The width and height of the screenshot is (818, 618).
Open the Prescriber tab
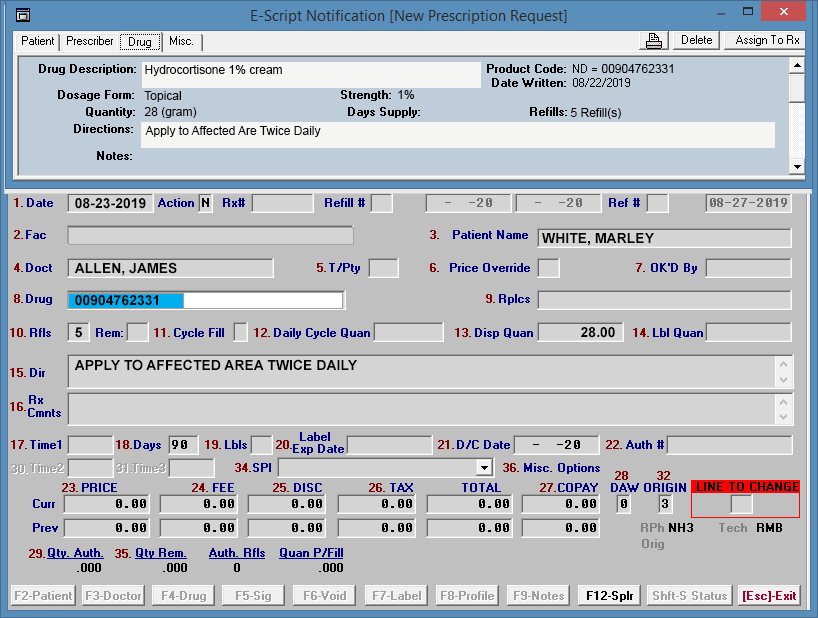coord(90,41)
